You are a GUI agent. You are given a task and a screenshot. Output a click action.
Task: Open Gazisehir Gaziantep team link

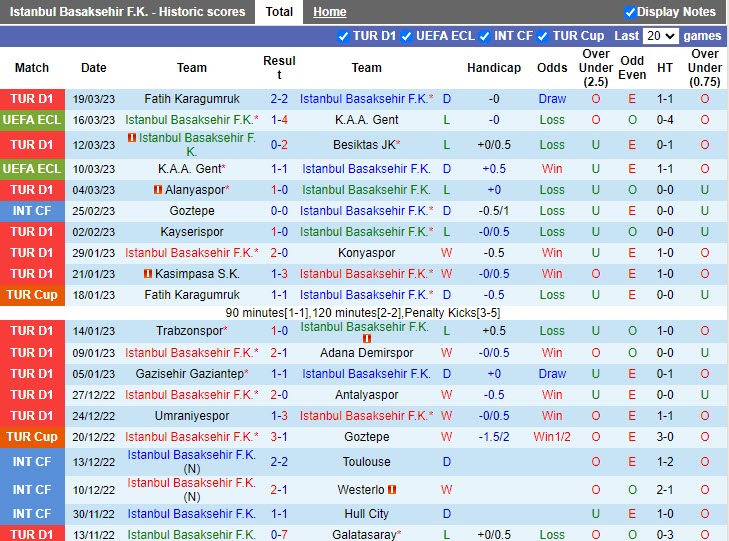pyautogui.click(x=192, y=374)
